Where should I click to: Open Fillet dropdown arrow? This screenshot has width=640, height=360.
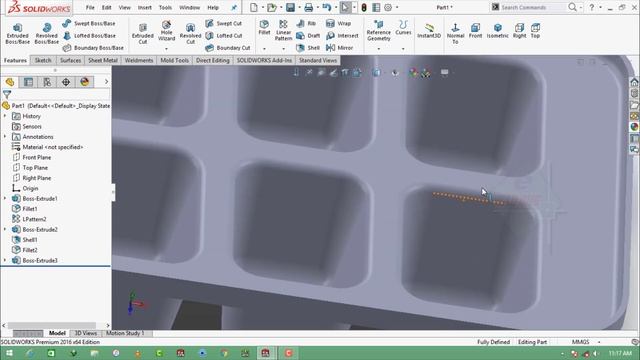[264, 49]
